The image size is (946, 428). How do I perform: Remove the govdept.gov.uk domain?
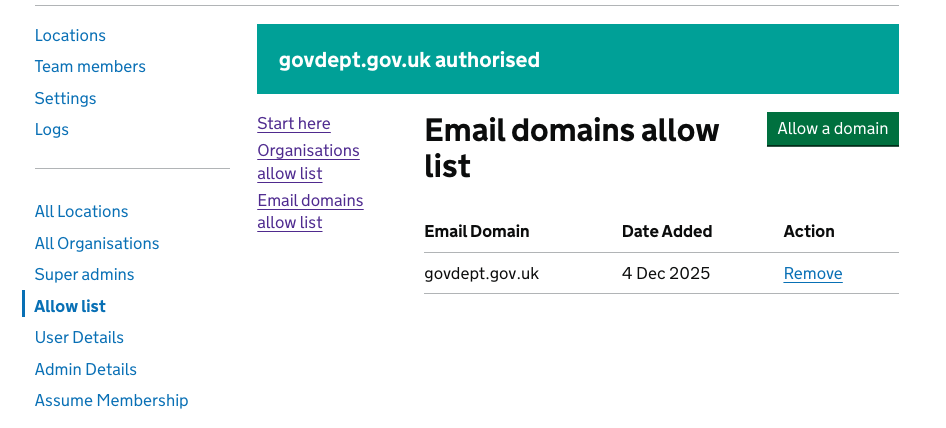[813, 273]
